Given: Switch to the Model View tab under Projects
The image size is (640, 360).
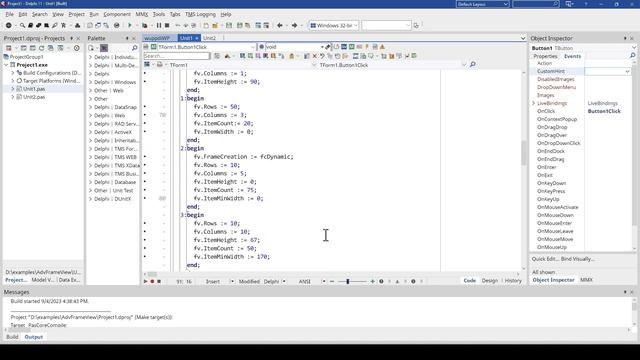Looking at the screenshot, I should [42, 280].
